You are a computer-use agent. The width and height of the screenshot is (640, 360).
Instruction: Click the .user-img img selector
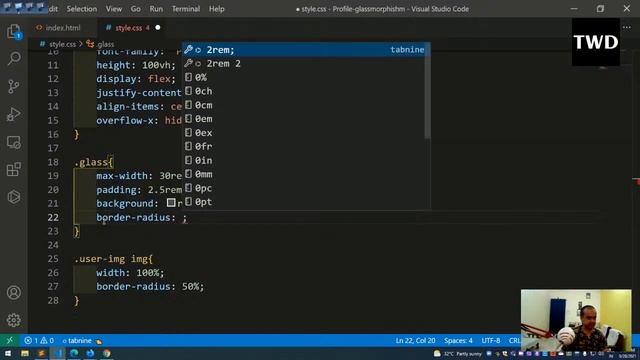[x=110, y=259]
